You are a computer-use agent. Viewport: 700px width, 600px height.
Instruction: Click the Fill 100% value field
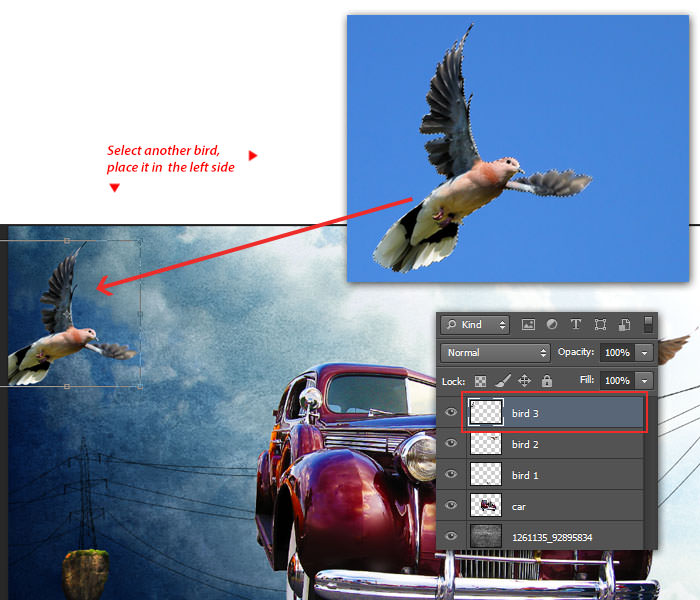617,381
